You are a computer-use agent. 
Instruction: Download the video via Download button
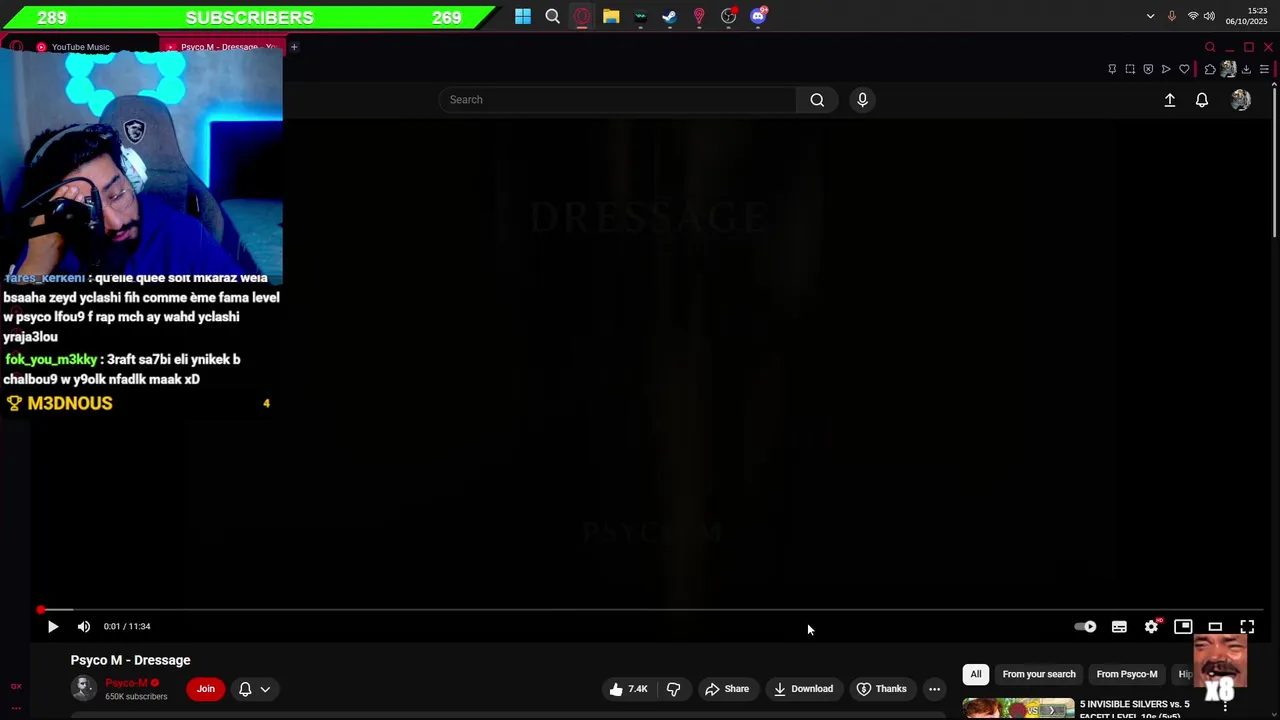point(803,688)
